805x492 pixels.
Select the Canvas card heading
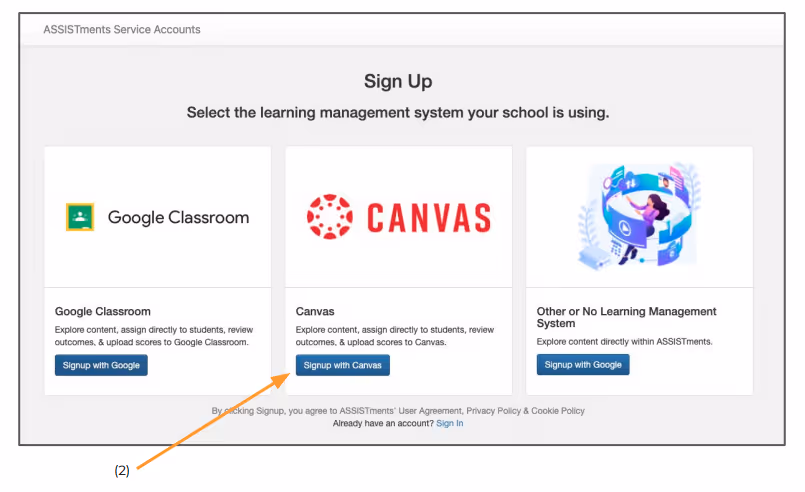[315, 311]
